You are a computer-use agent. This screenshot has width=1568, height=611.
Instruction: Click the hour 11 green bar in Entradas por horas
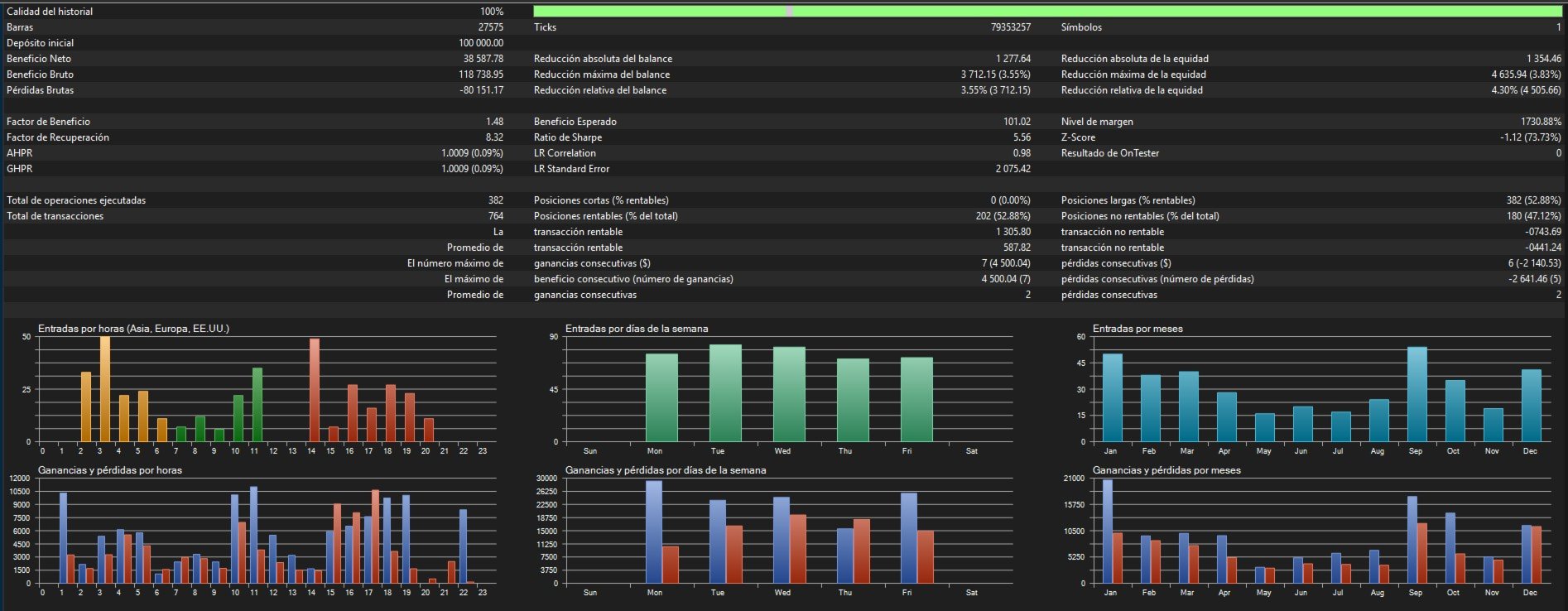pos(257,405)
